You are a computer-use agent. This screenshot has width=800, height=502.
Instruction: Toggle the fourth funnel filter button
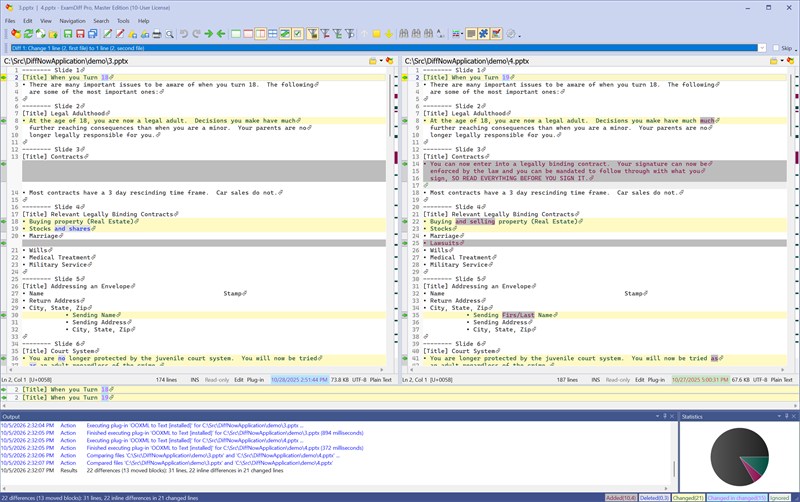349,34
